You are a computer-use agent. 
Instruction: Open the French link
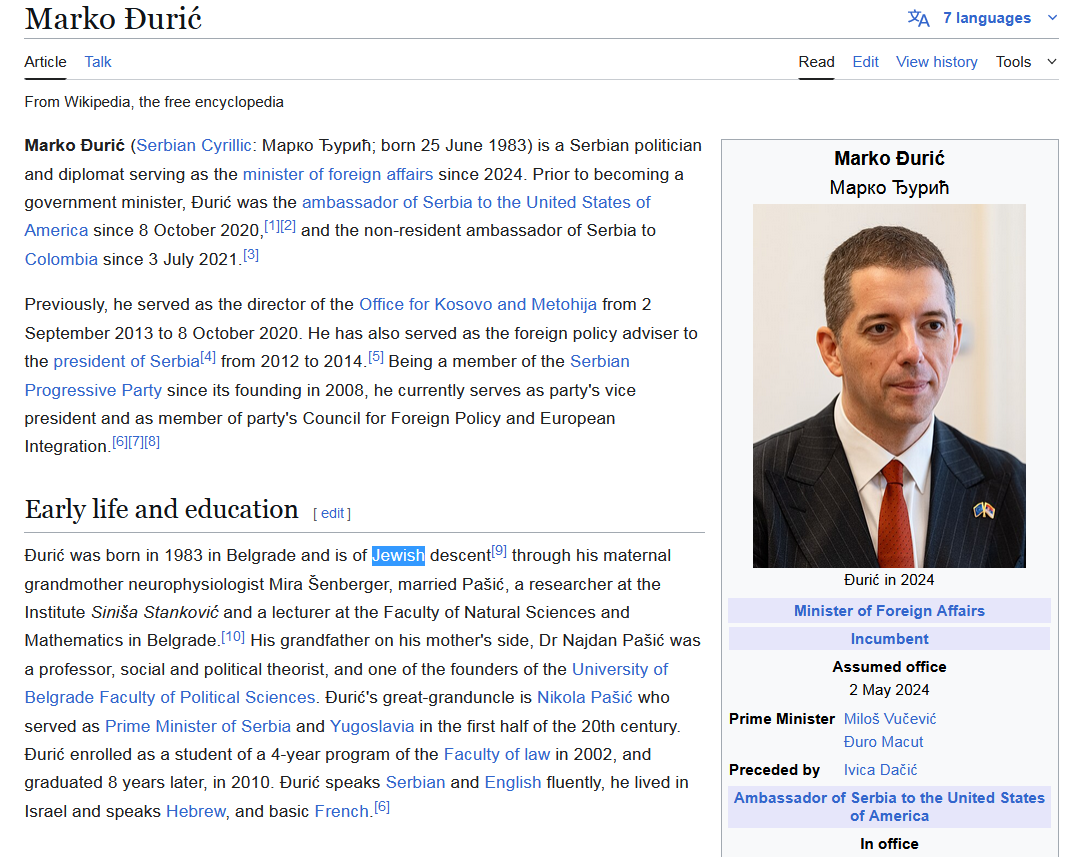coord(342,811)
